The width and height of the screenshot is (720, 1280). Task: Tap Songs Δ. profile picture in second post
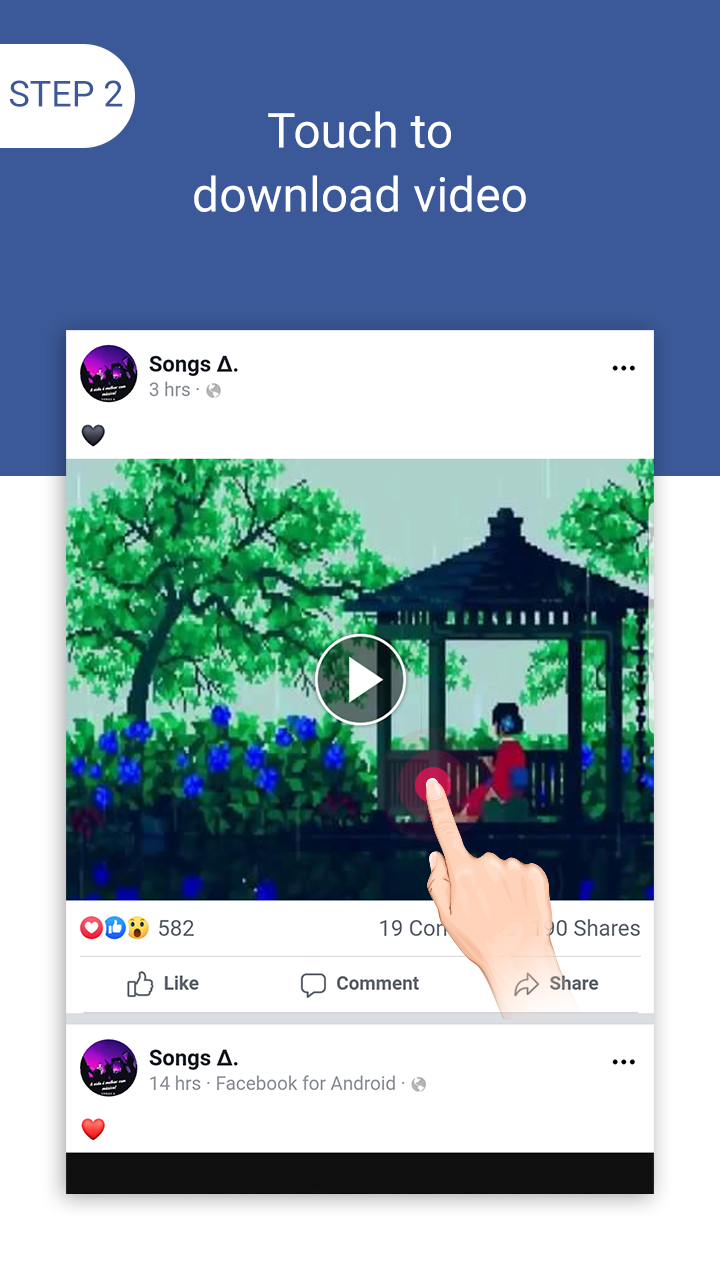pyautogui.click(x=108, y=1068)
